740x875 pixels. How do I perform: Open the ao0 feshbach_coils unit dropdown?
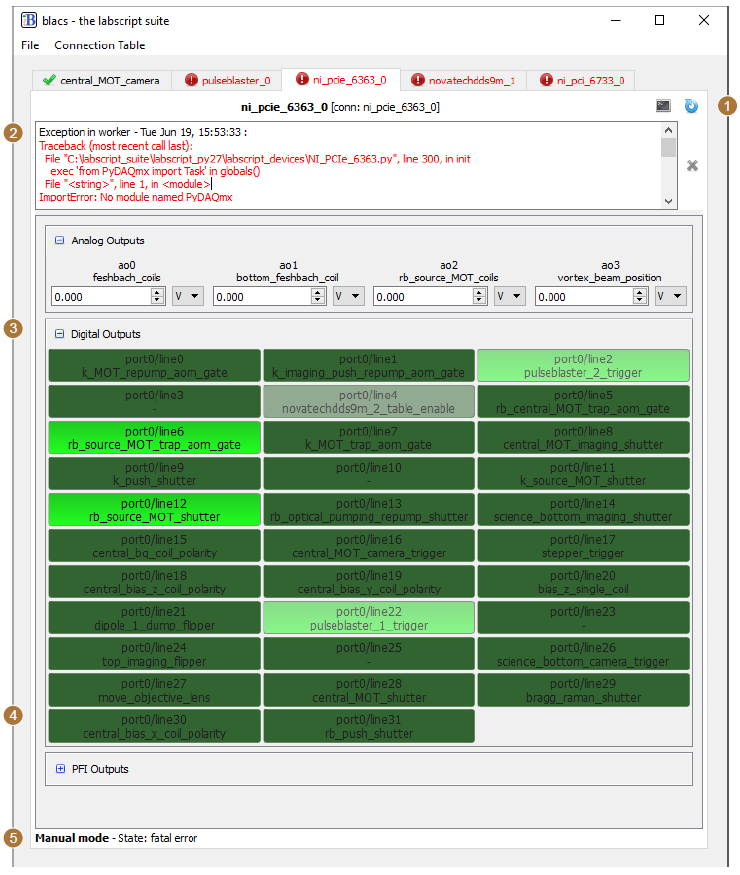pyautogui.click(x=188, y=296)
